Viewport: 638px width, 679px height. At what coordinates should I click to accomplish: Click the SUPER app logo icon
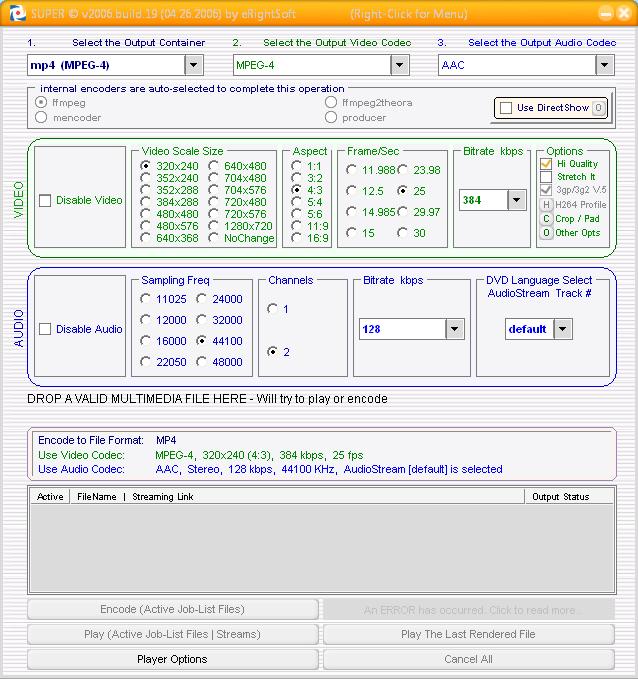click(17, 13)
